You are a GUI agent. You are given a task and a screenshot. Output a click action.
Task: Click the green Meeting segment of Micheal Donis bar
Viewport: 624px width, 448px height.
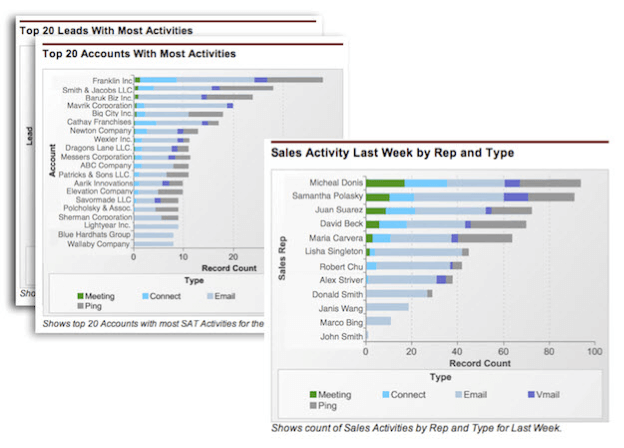(x=385, y=183)
